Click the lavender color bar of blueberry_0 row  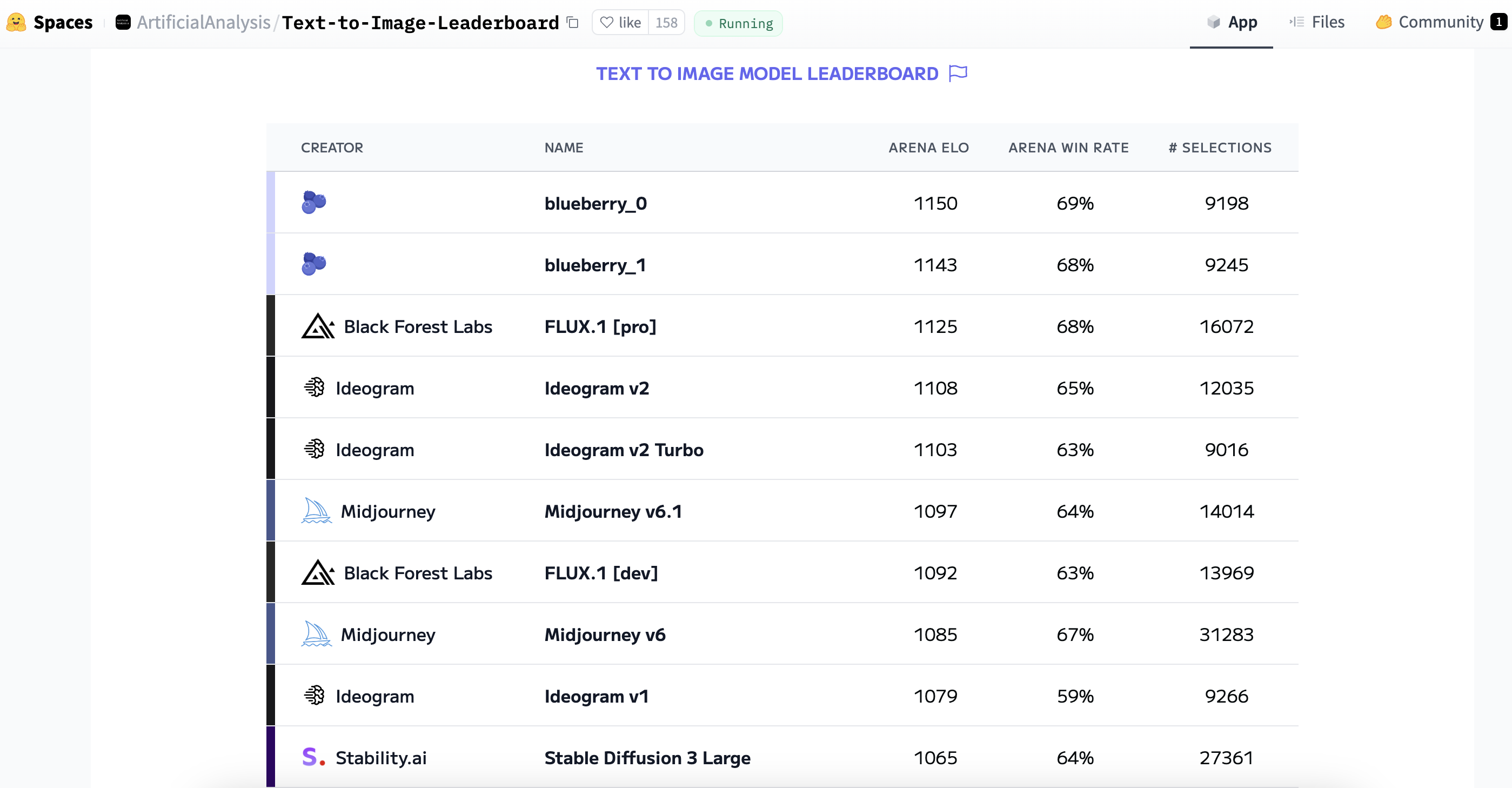point(271,203)
